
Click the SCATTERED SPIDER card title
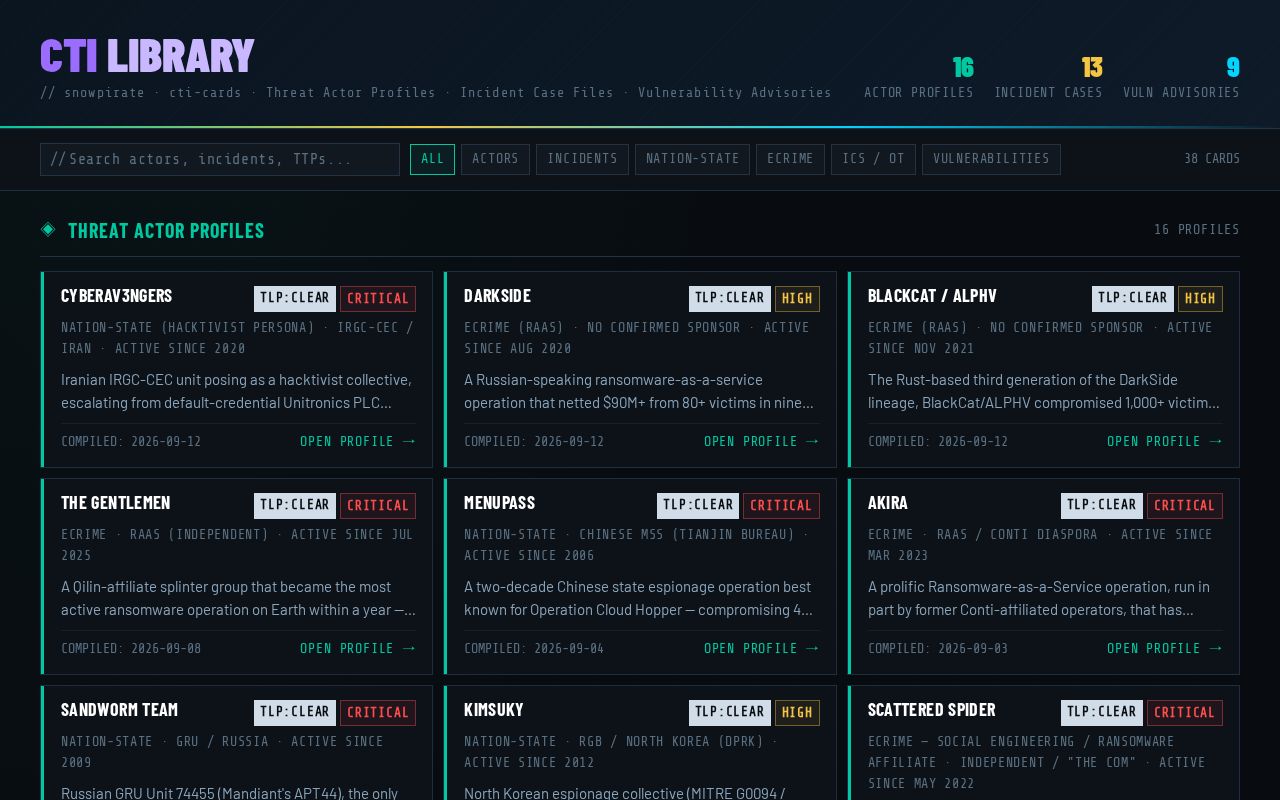click(931, 710)
